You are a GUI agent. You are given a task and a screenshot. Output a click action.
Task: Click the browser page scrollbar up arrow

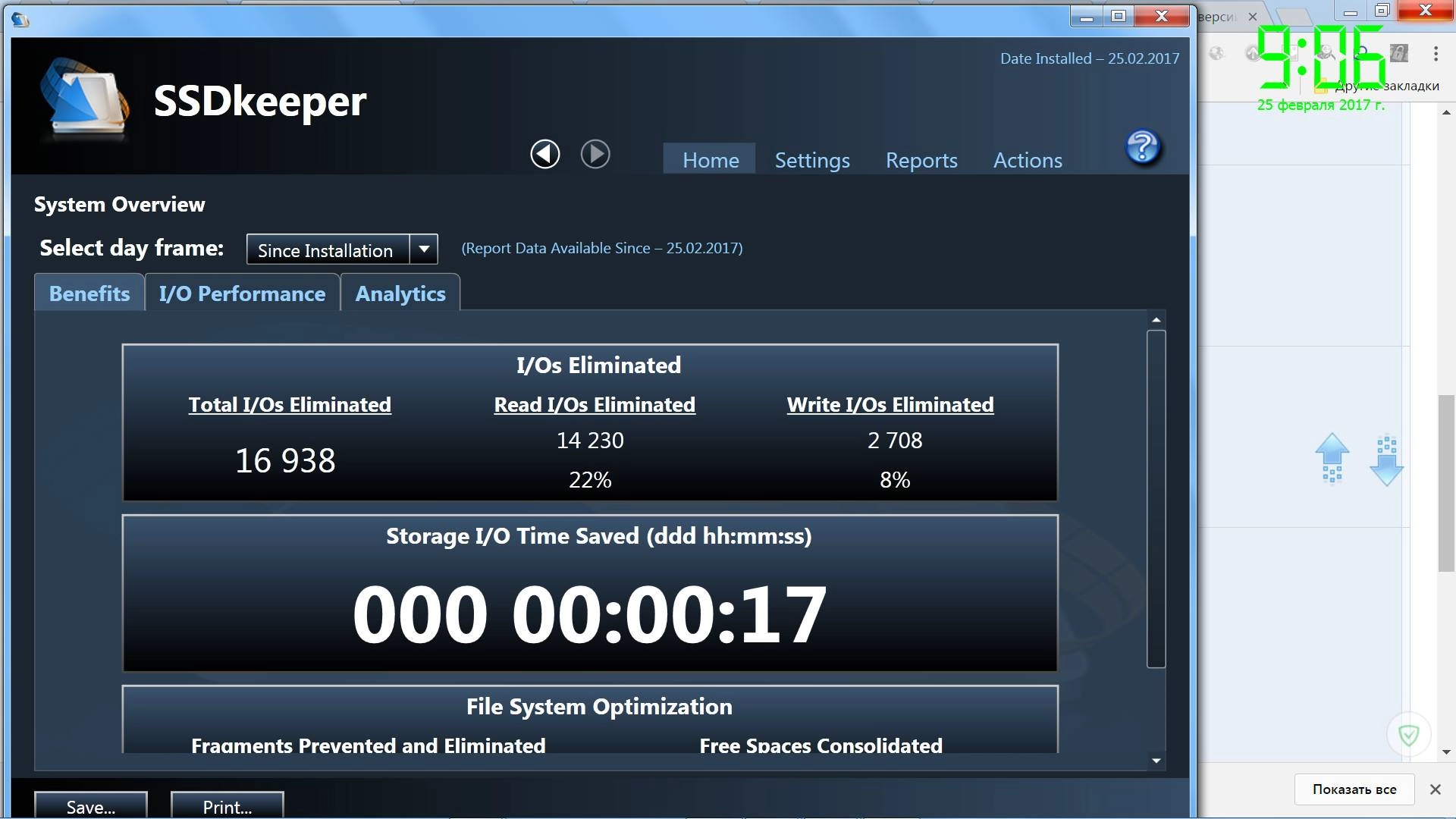click(1446, 112)
